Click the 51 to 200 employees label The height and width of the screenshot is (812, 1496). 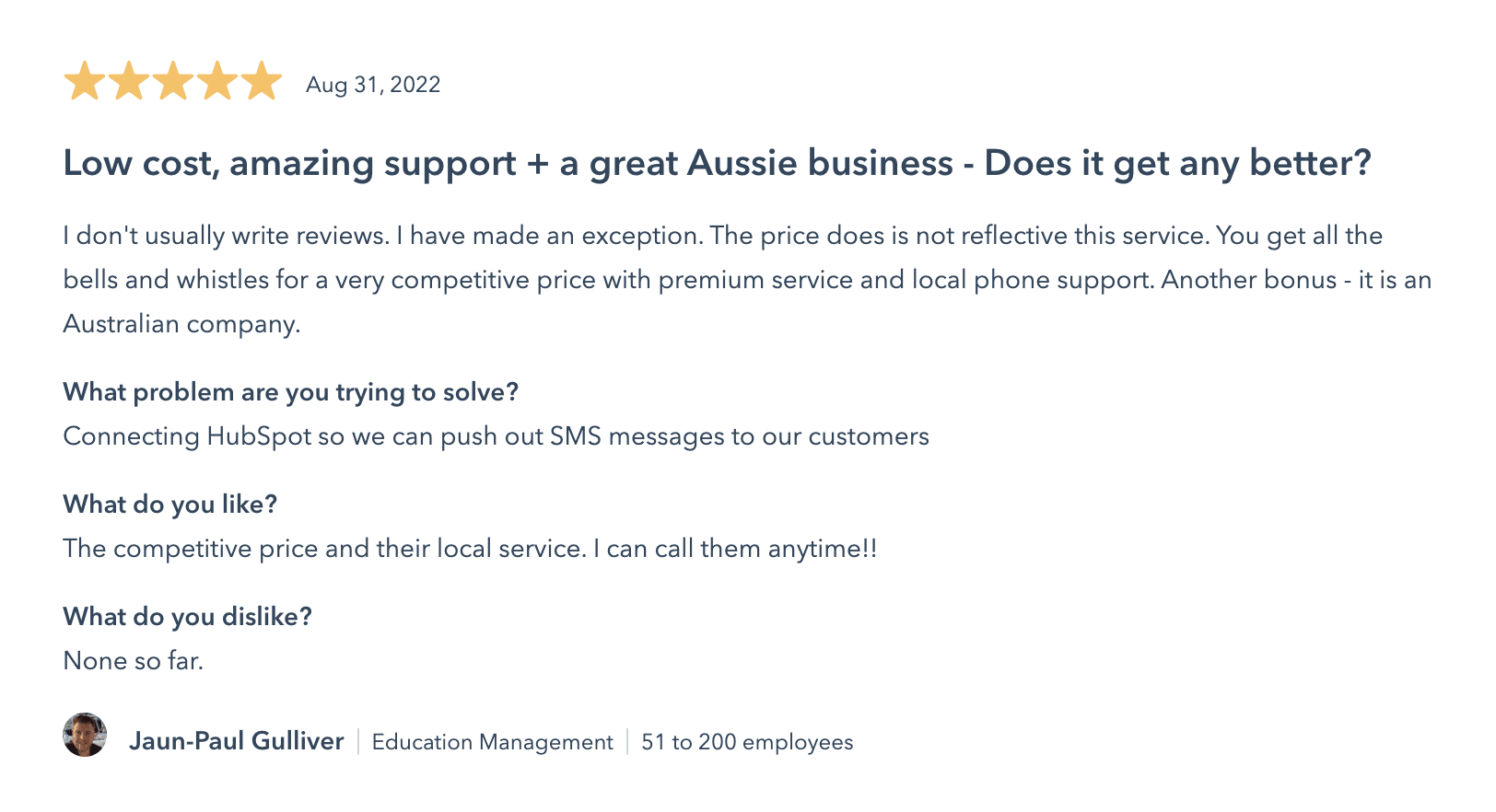[747, 742]
